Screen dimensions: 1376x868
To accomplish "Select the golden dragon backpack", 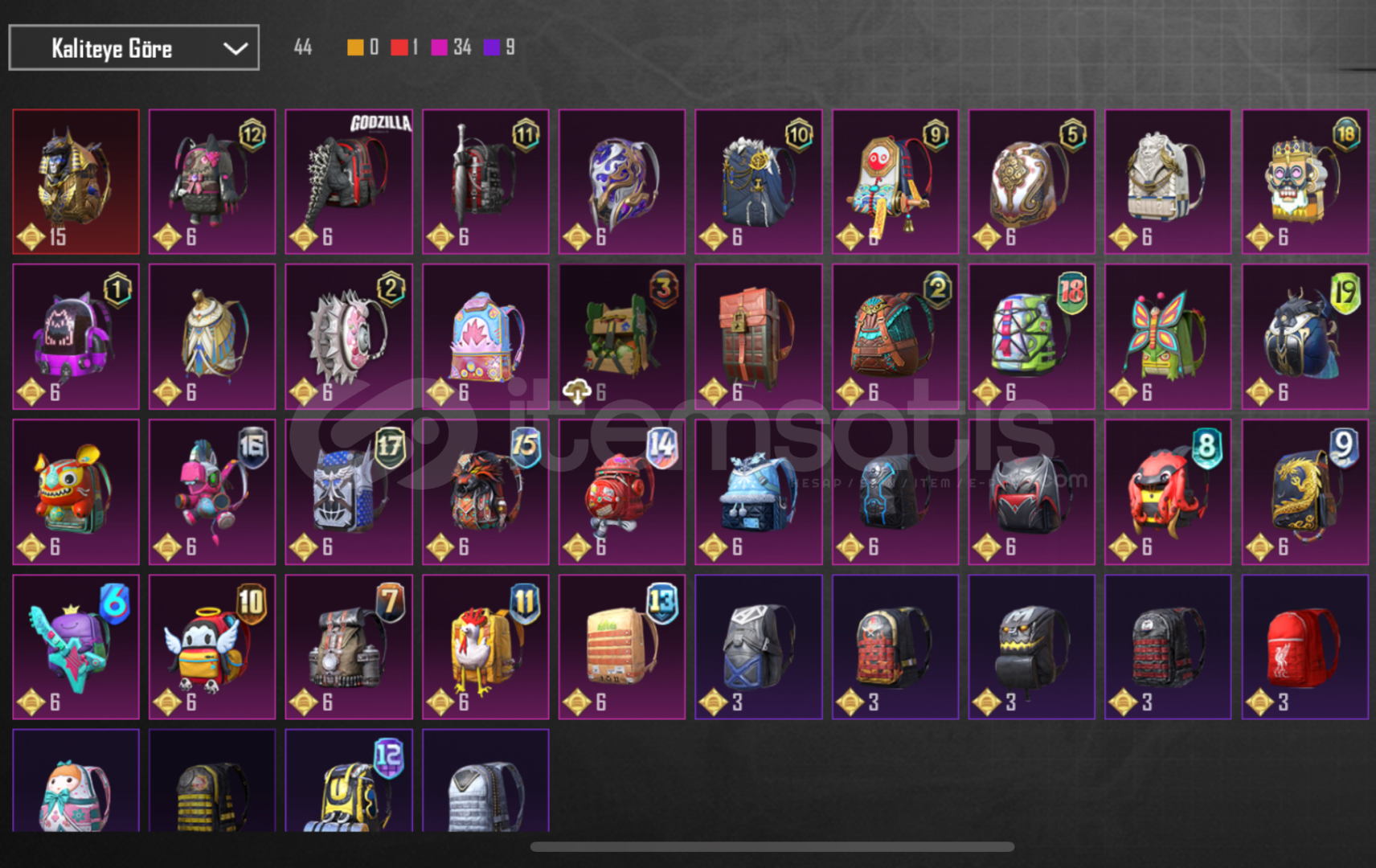I will pos(1304,491).
